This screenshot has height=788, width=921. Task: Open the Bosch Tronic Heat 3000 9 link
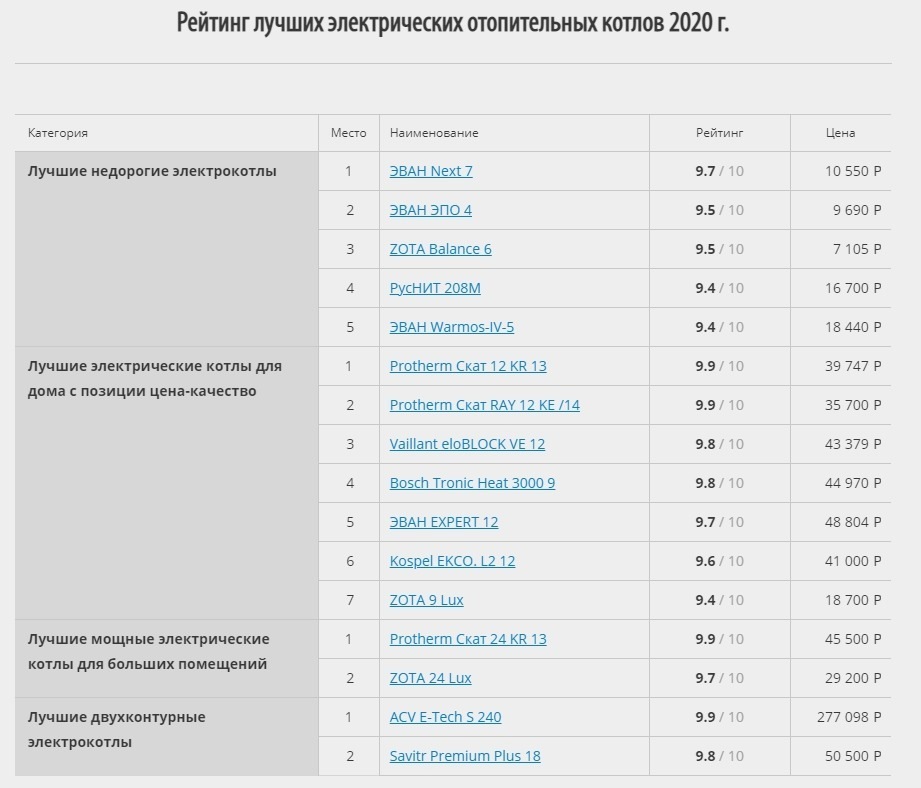click(472, 483)
